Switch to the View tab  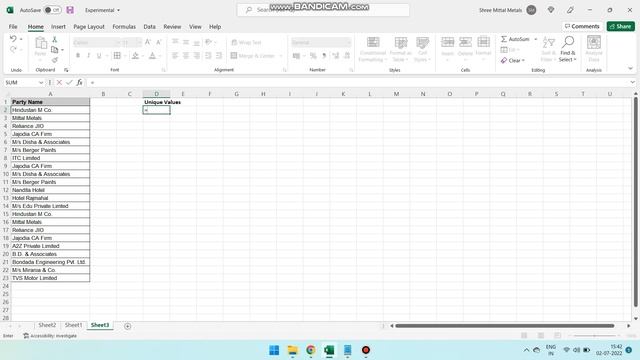(x=195, y=27)
